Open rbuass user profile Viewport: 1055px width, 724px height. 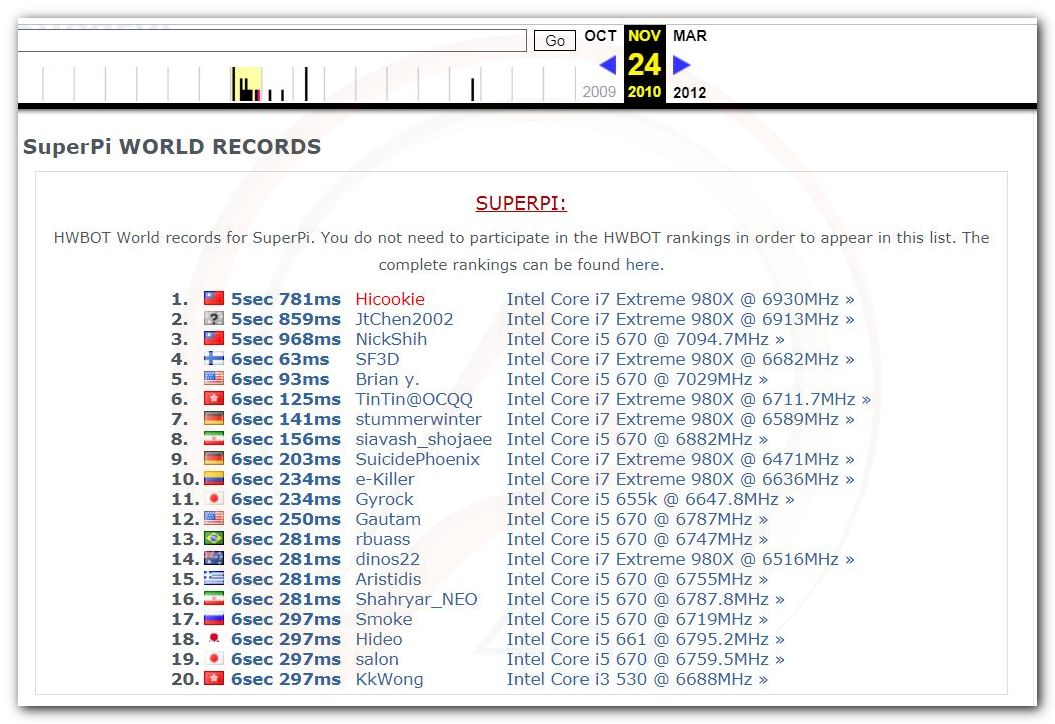point(383,539)
